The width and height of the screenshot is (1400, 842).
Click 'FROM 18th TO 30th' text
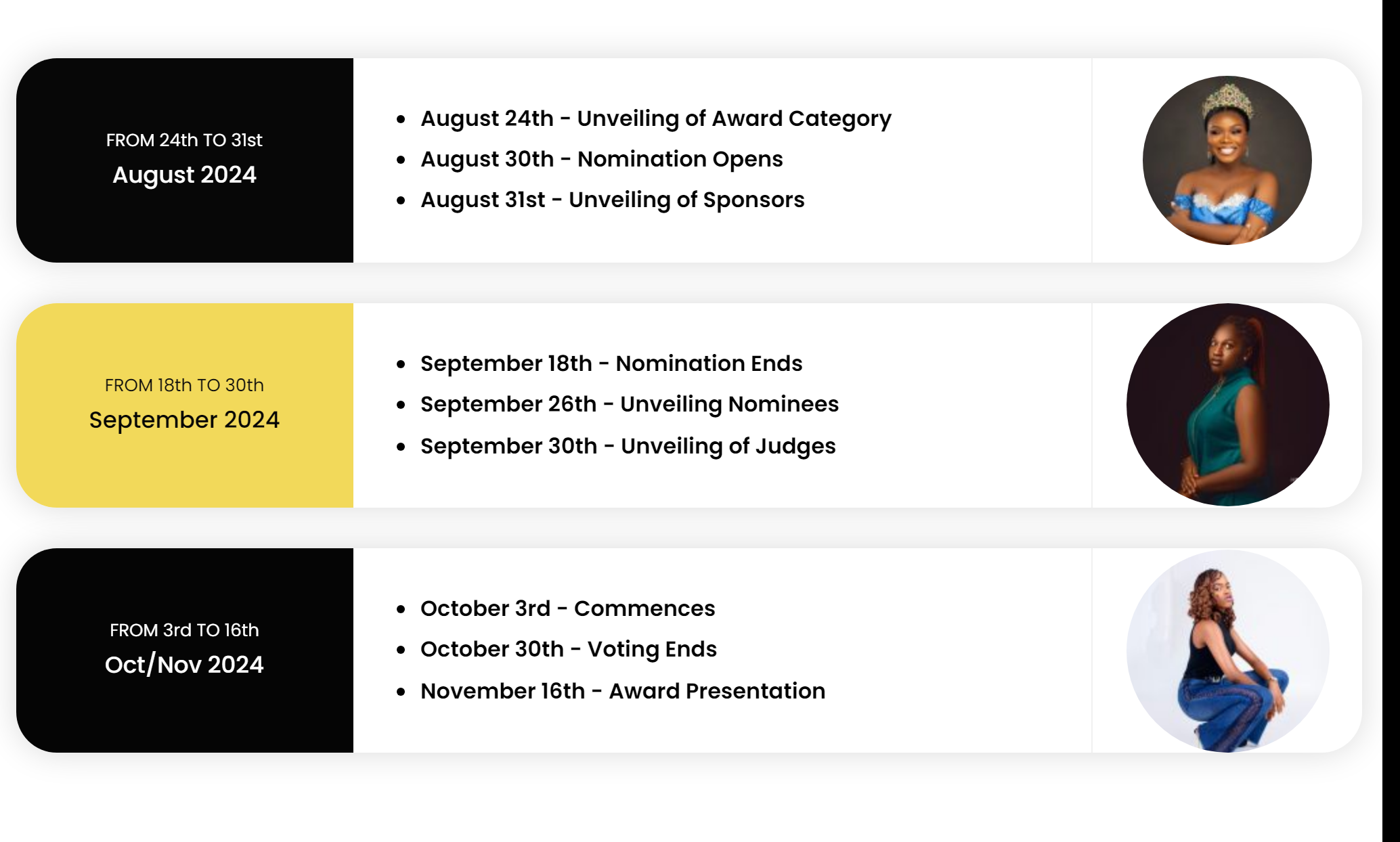[x=184, y=385]
